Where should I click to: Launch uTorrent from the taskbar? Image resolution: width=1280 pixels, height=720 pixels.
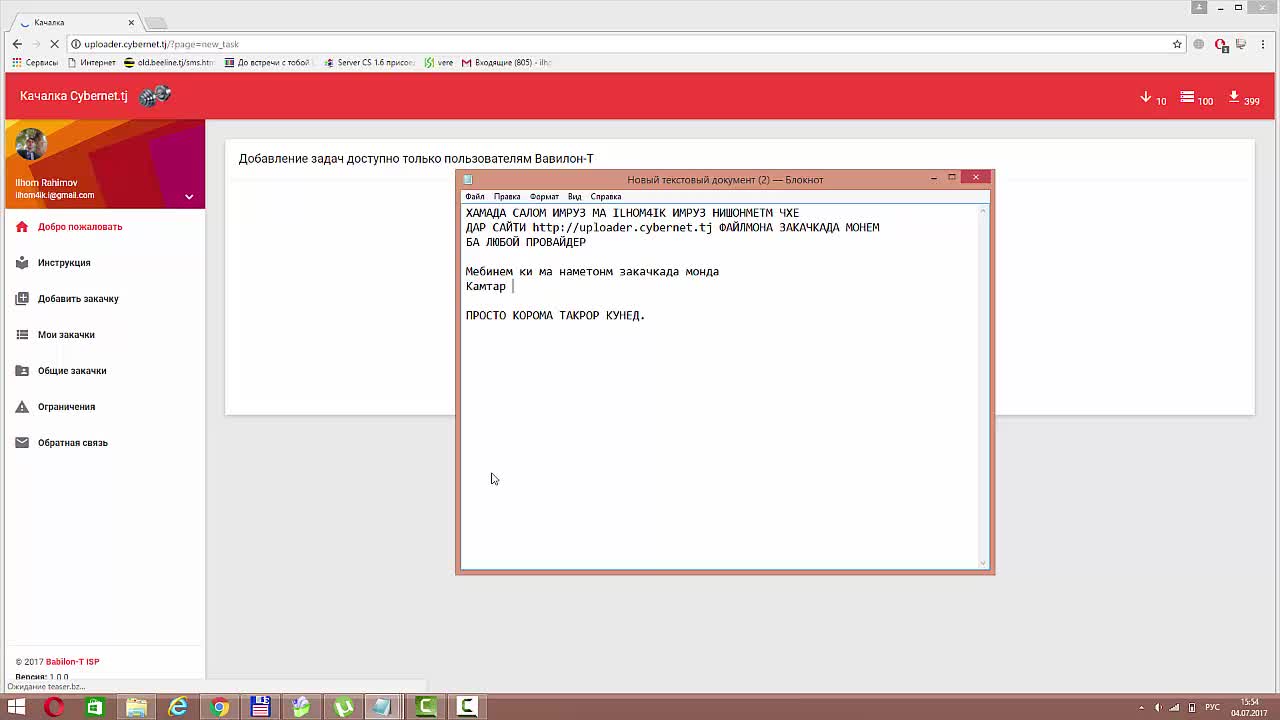343,707
